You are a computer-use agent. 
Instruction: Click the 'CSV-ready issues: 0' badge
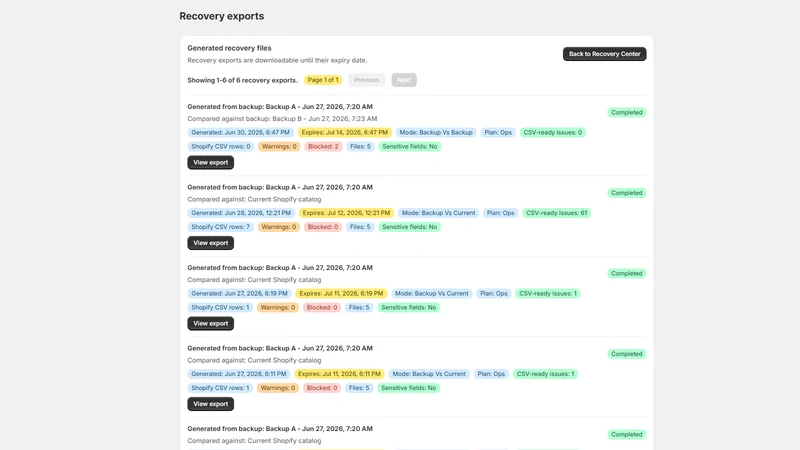(x=553, y=133)
